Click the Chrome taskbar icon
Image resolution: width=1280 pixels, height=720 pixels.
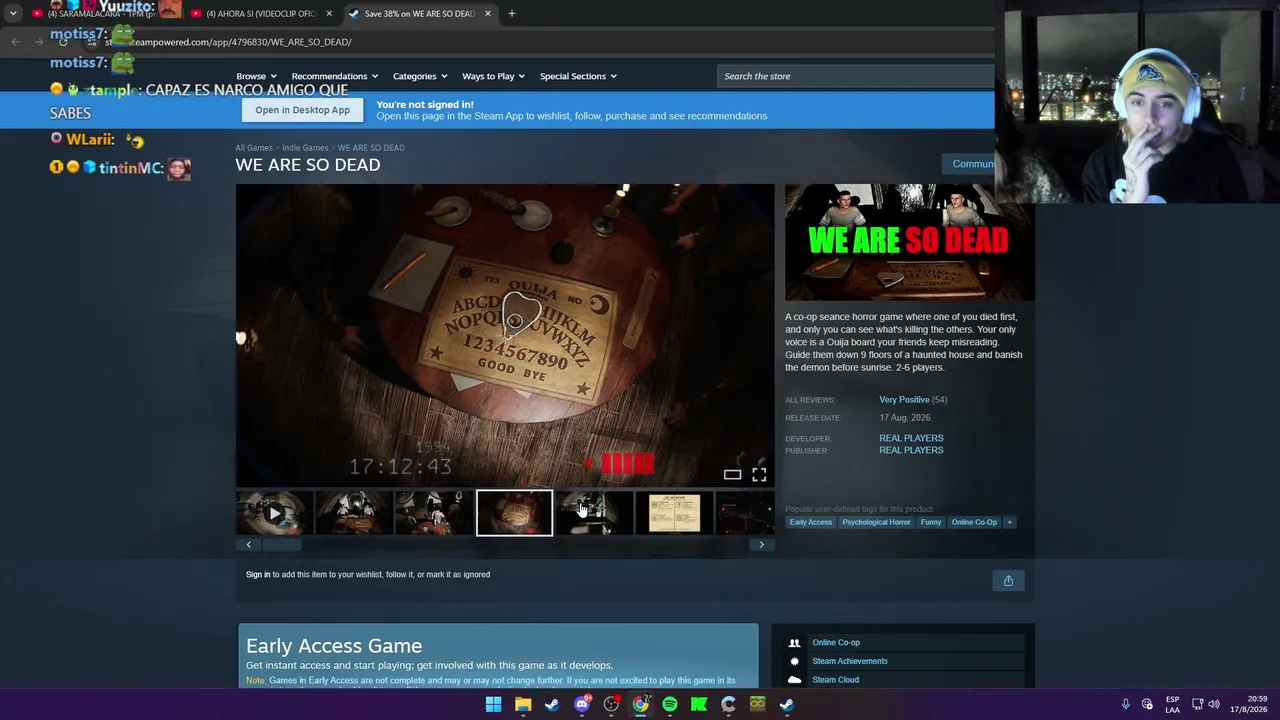(640, 704)
